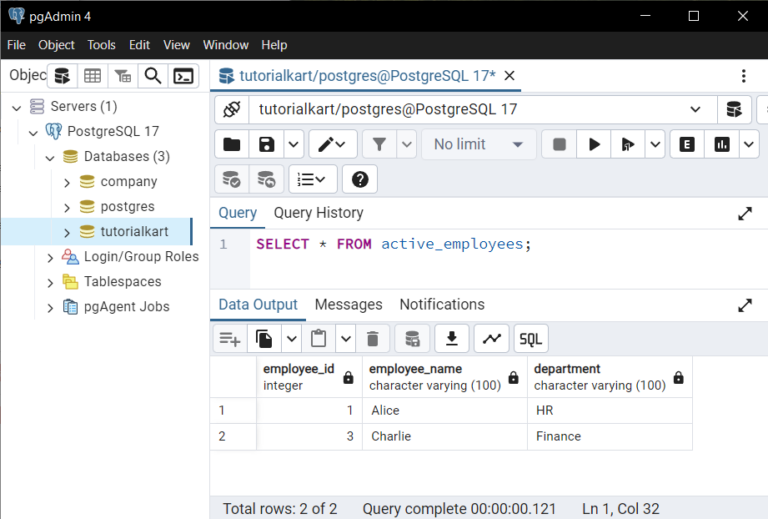Screen dimensions: 768x519
Task: Click the Filtered Rows icon in Object Explorer
Action: [123, 76]
